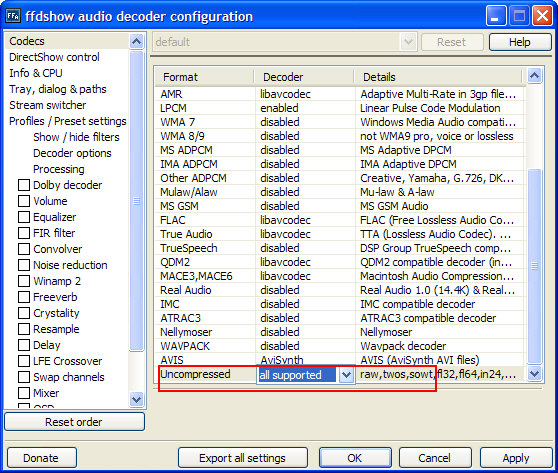This screenshot has height=473, width=558.
Task: Click codec list scrollbar up arrow
Action: tap(535, 75)
